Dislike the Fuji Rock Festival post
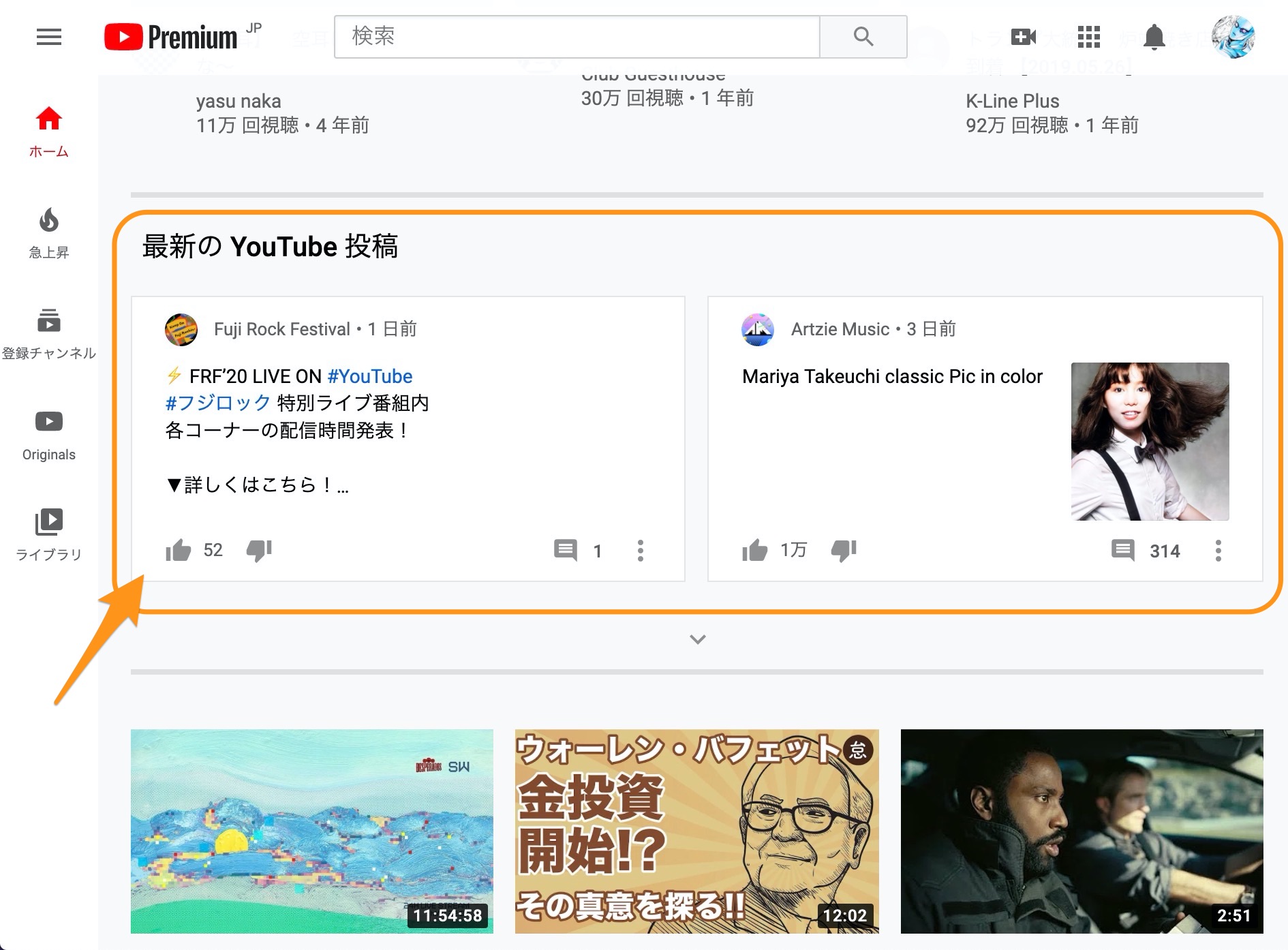Screen dimensions: 1288x950 point(259,550)
